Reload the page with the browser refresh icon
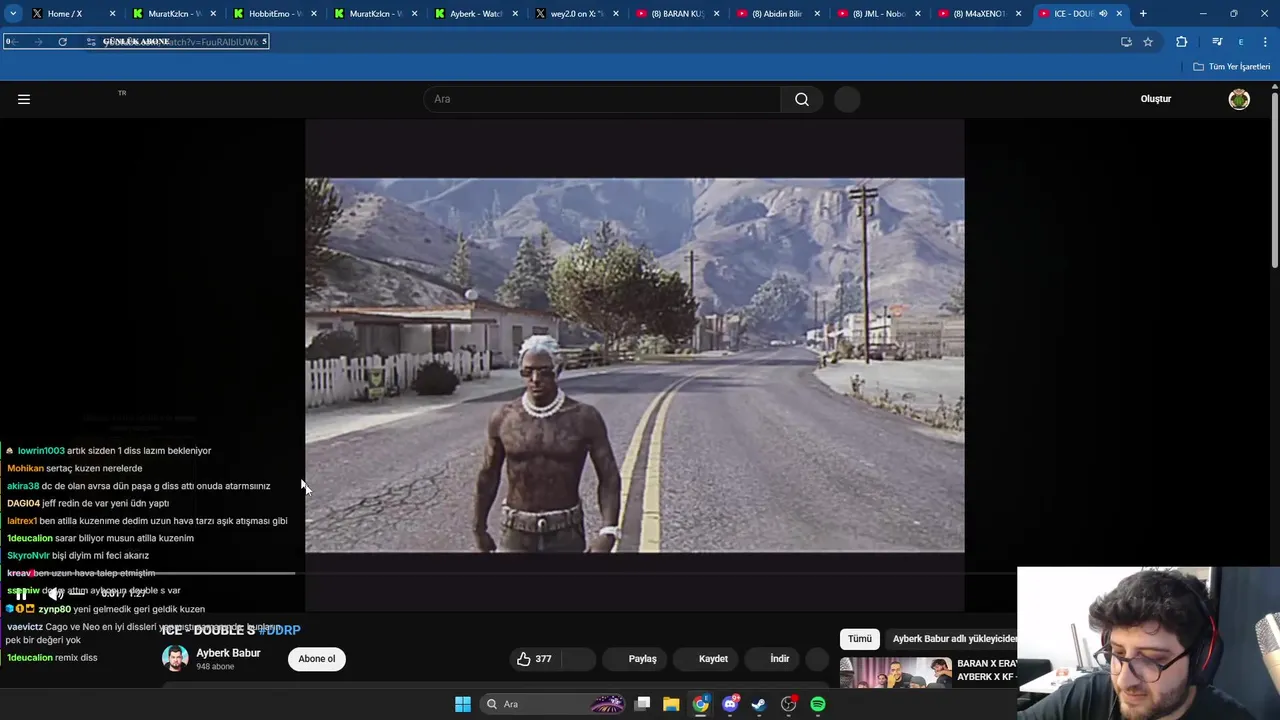 (x=62, y=42)
